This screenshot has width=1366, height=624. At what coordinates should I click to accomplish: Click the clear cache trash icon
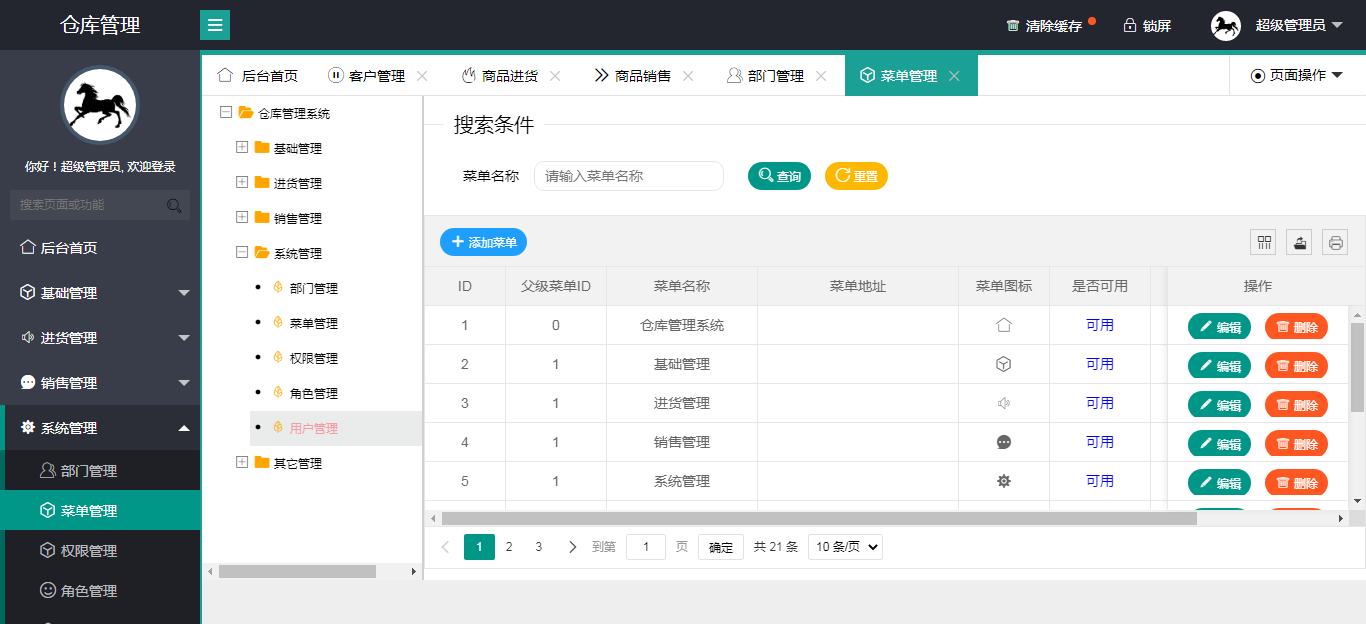pyautogui.click(x=1013, y=26)
